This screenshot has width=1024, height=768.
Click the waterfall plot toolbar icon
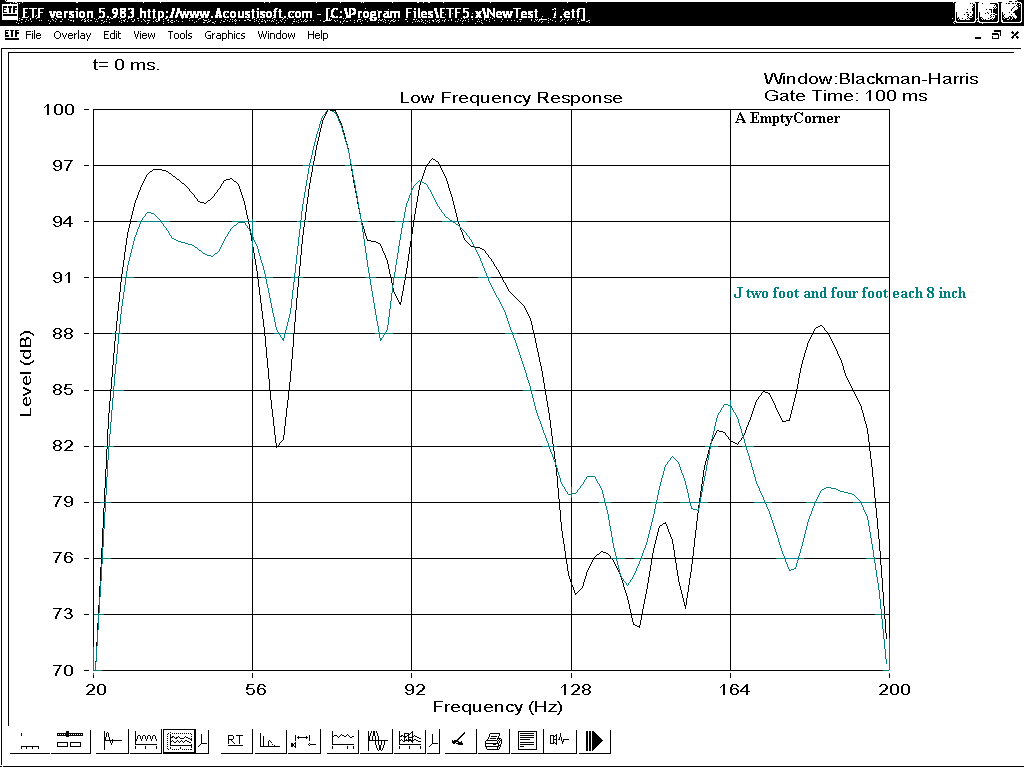(x=409, y=741)
